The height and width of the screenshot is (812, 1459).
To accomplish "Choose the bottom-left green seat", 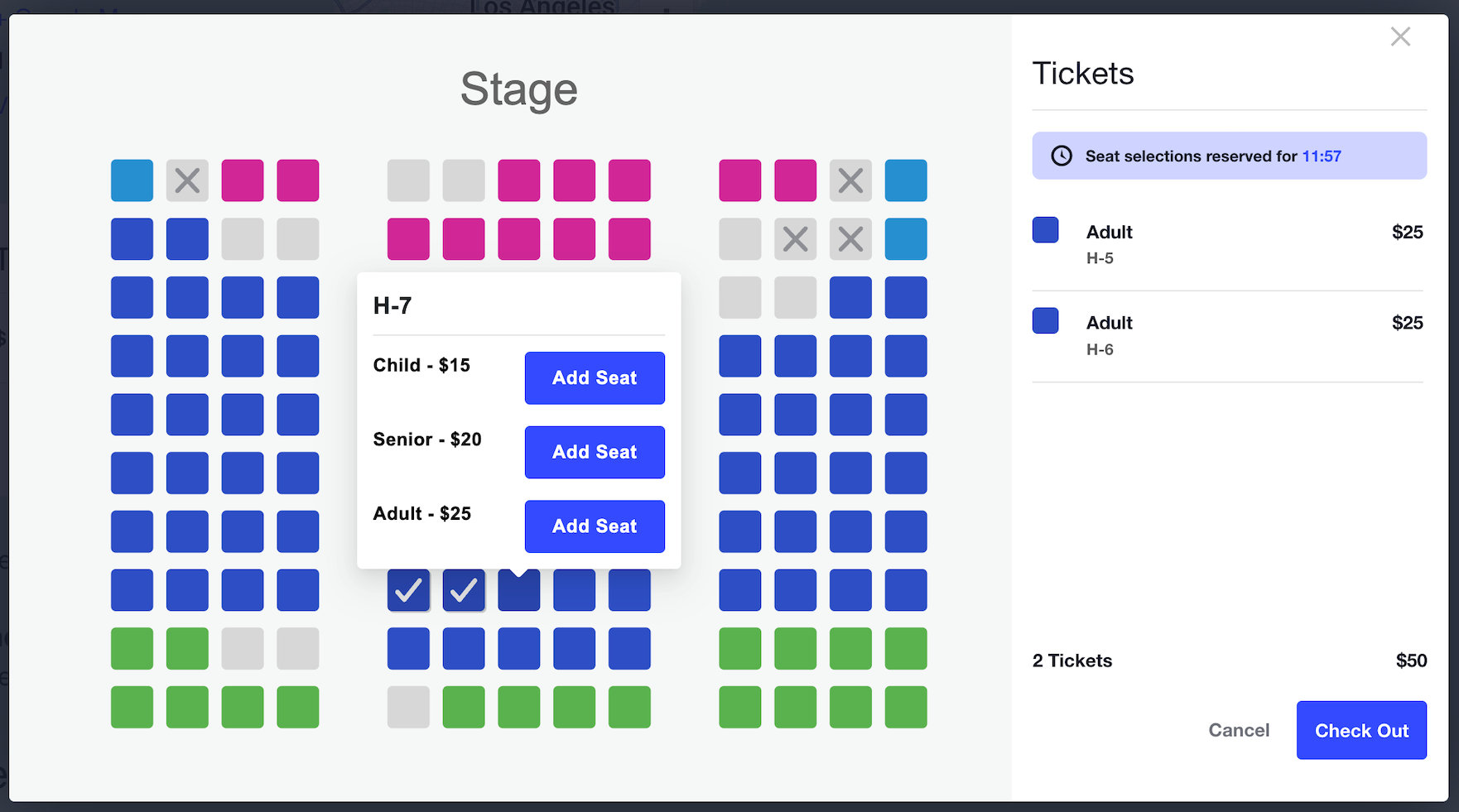I will click(132, 707).
